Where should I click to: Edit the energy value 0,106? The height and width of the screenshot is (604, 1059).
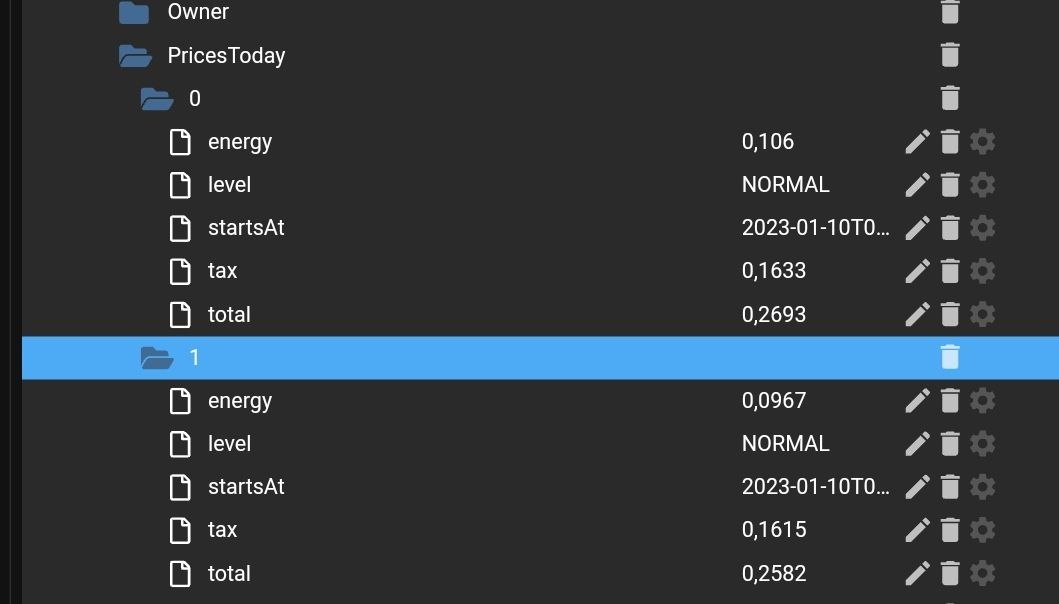(x=917, y=142)
